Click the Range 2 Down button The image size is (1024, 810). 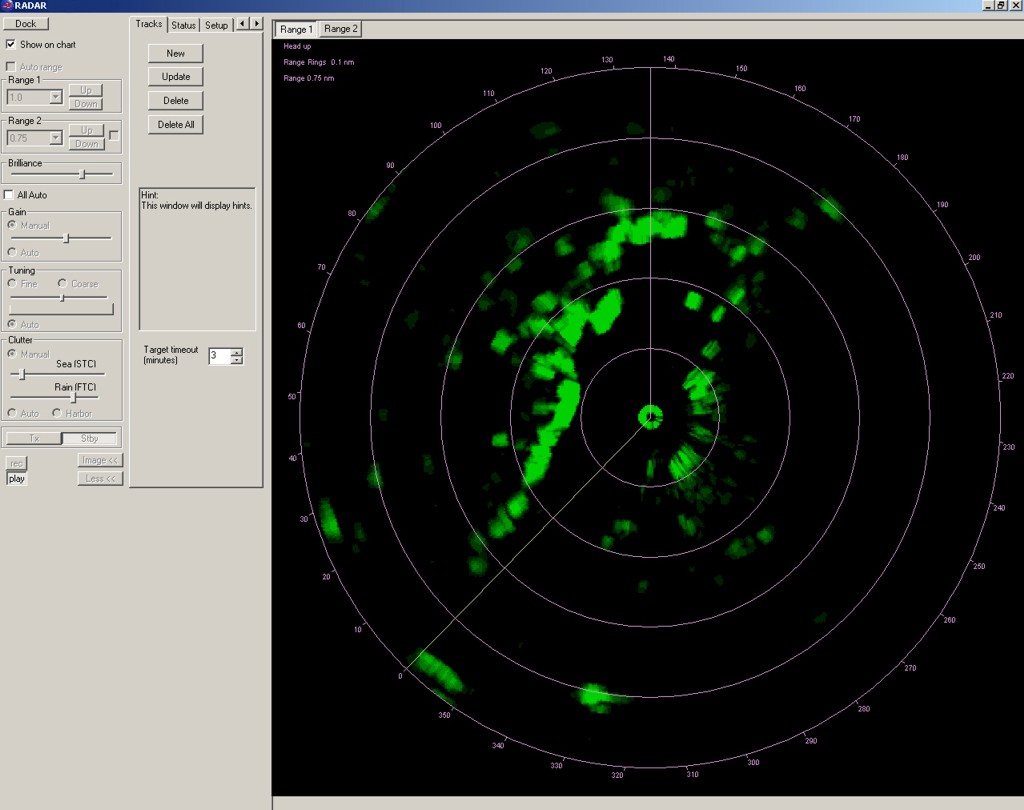pos(86,144)
